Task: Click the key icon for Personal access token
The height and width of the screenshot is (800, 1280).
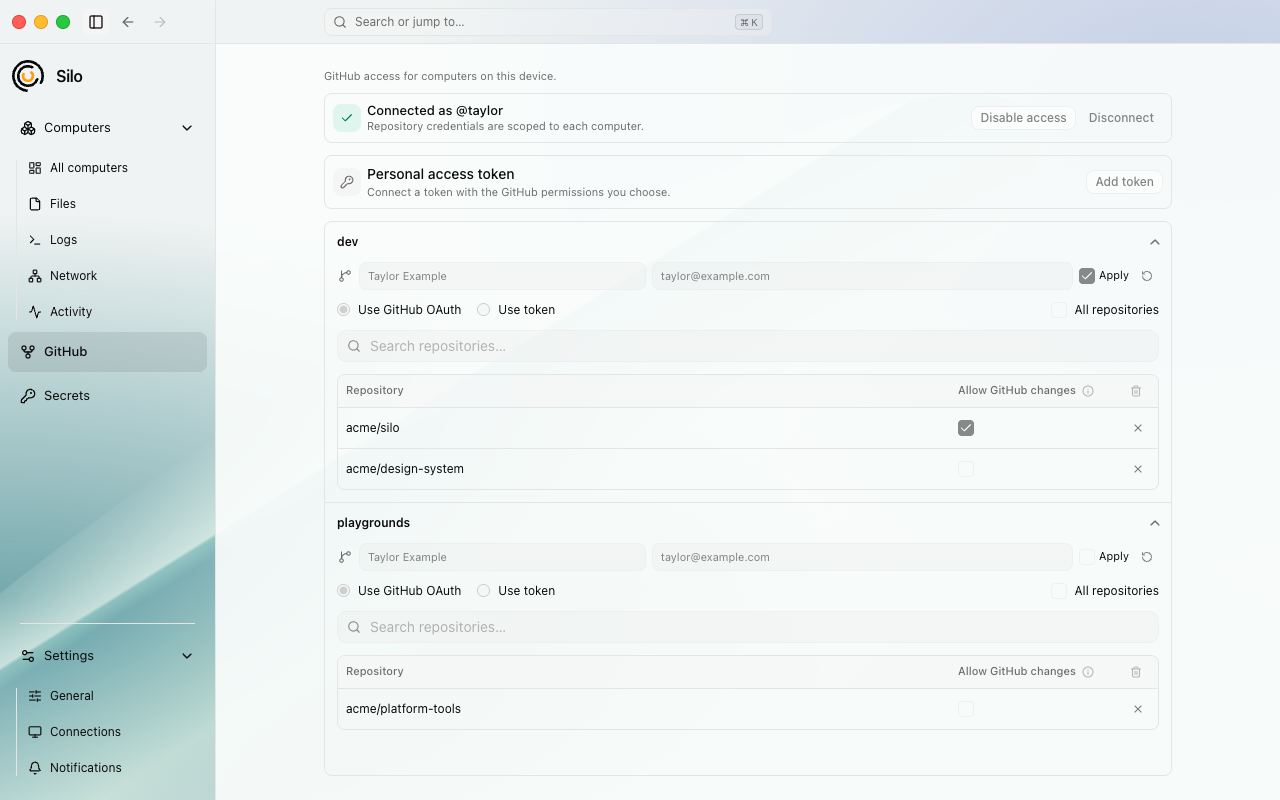Action: click(347, 182)
